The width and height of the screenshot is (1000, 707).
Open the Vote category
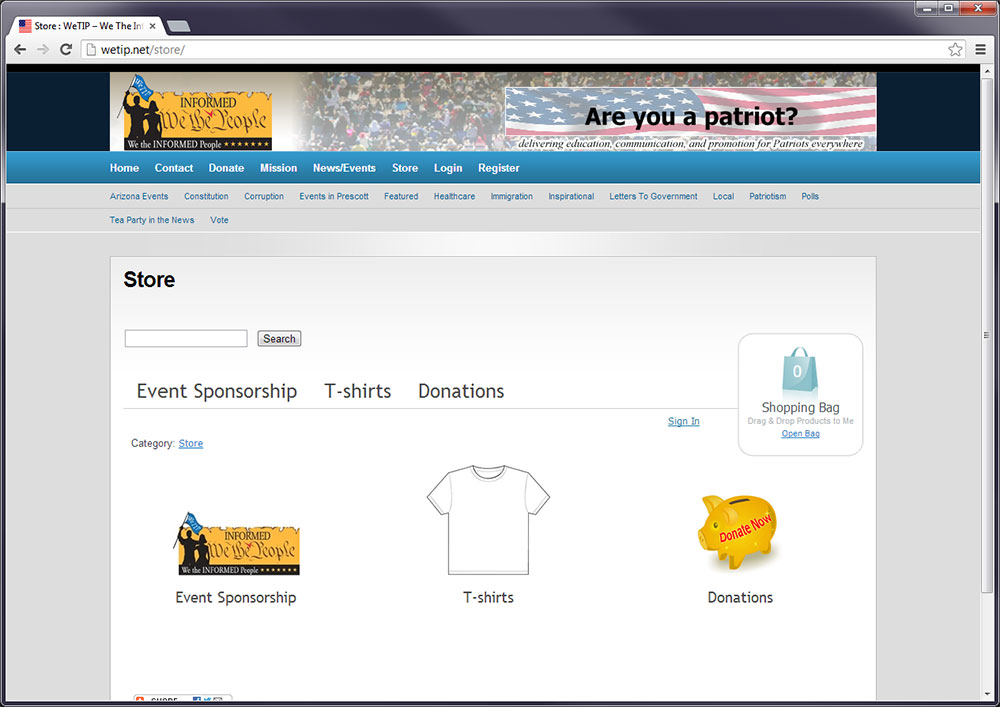coord(219,220)
